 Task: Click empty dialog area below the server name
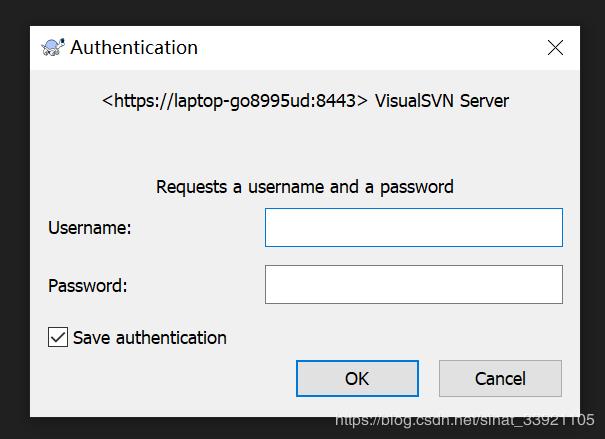[x=305, y=143]
